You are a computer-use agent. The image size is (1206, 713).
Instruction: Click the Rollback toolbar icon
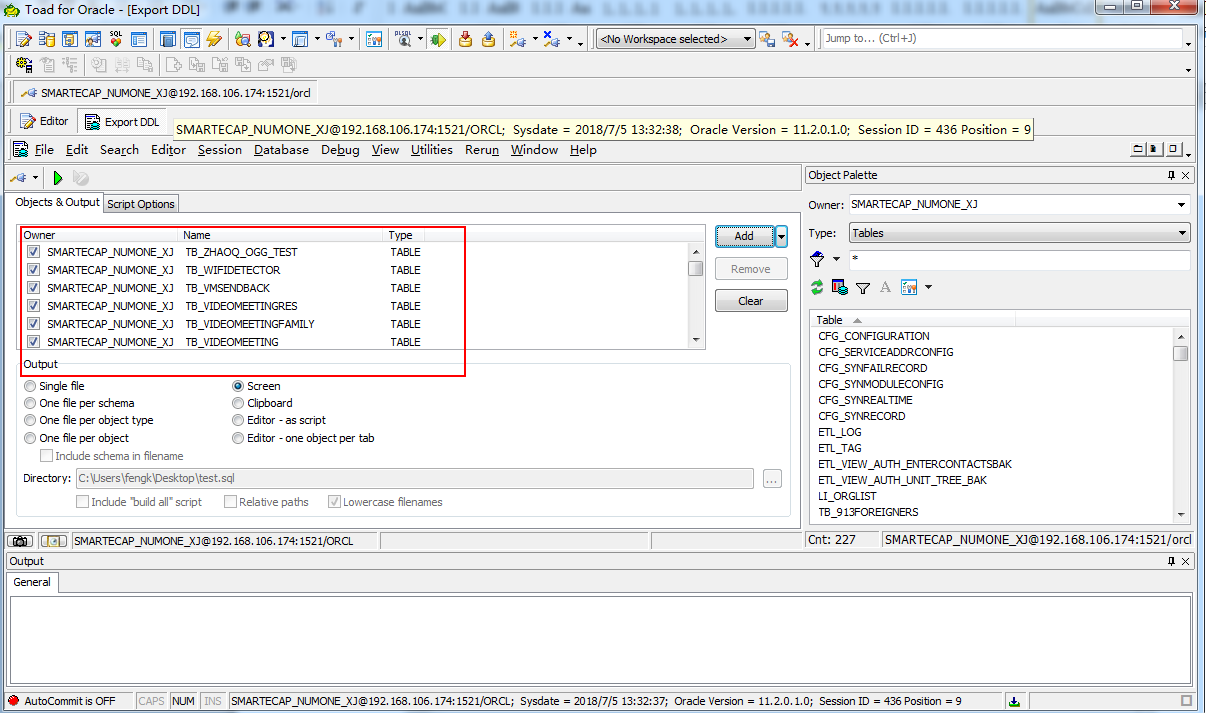pyautogui.click(x=488, y=39)
